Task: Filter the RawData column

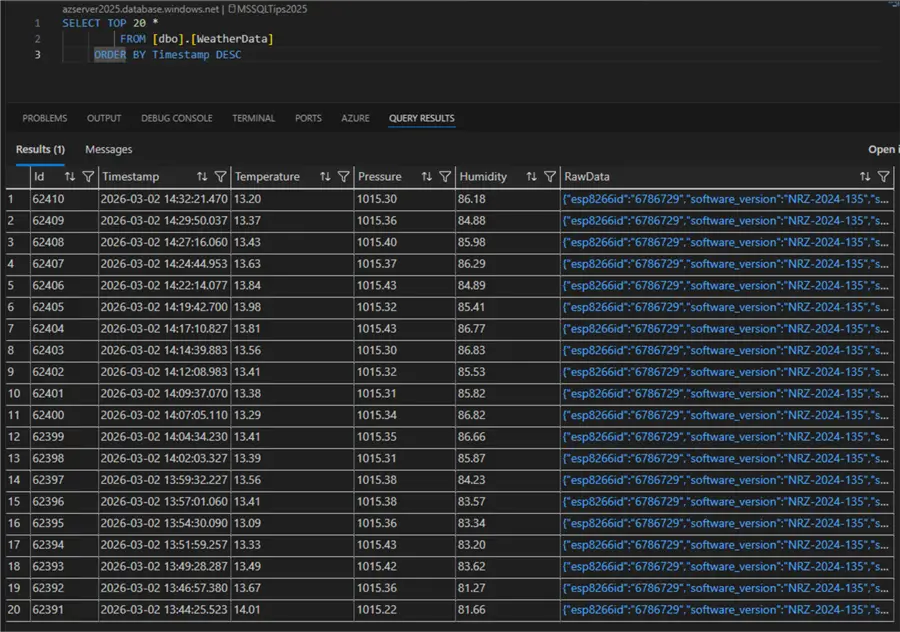Action: click(x=884, y=177)
